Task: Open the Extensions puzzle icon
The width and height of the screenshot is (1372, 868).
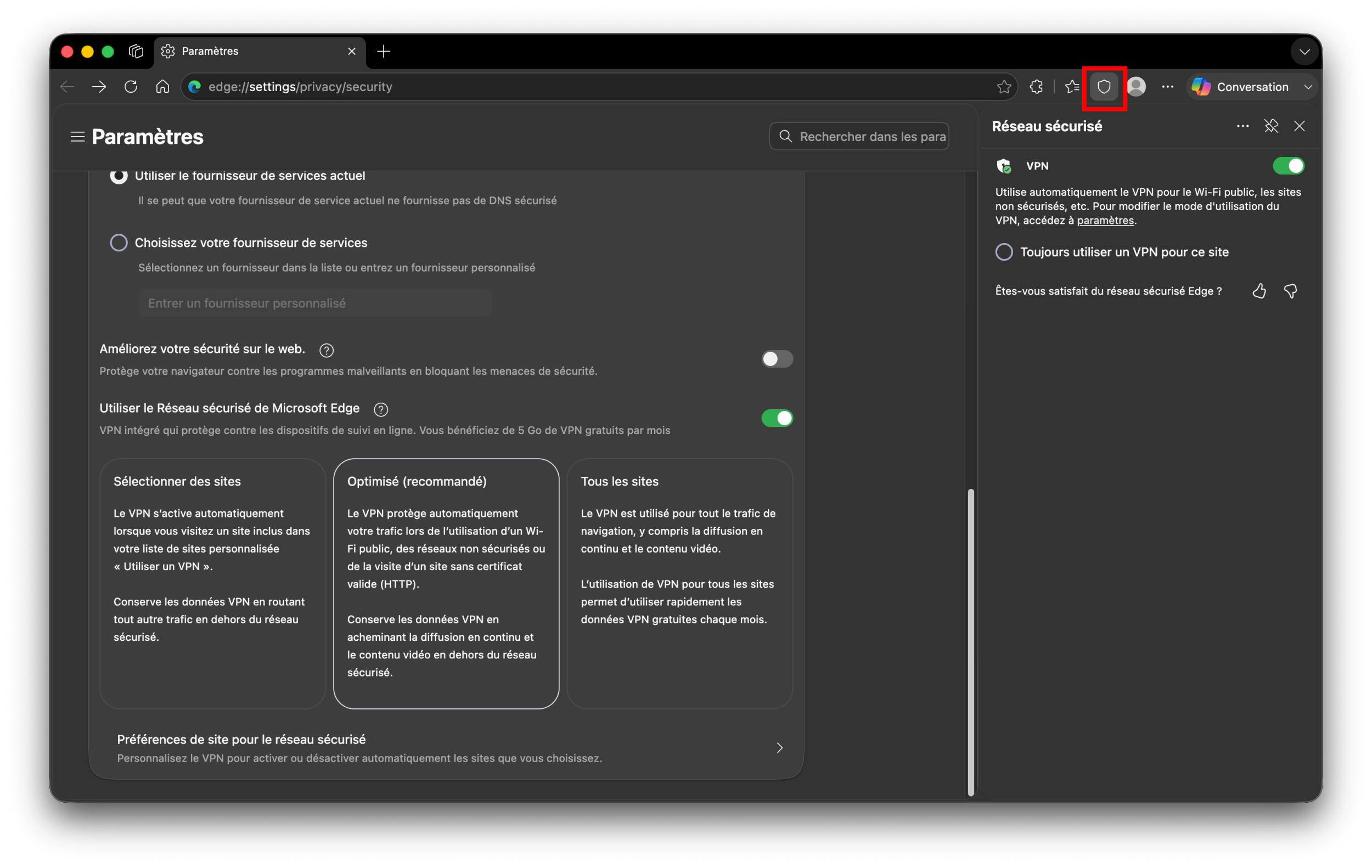Action: pyautogui.click(x=1036, y=87)
